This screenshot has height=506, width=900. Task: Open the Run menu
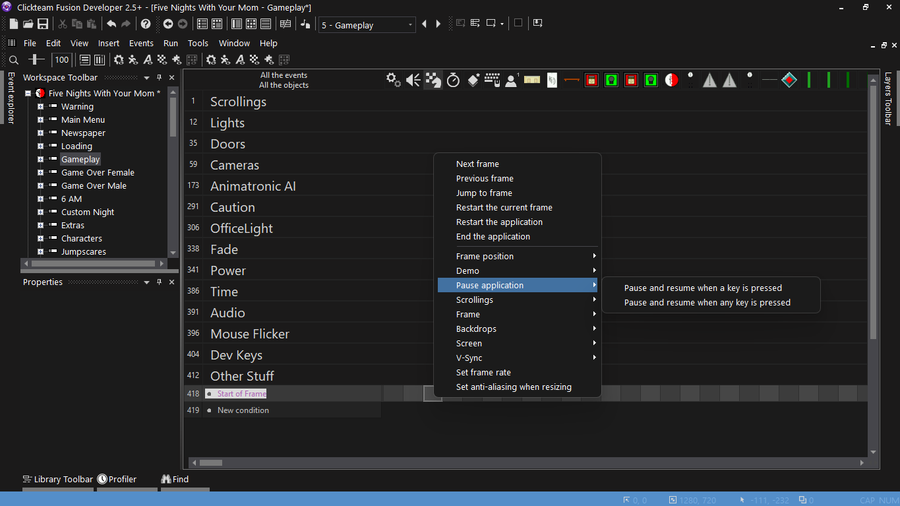(170, 43)
